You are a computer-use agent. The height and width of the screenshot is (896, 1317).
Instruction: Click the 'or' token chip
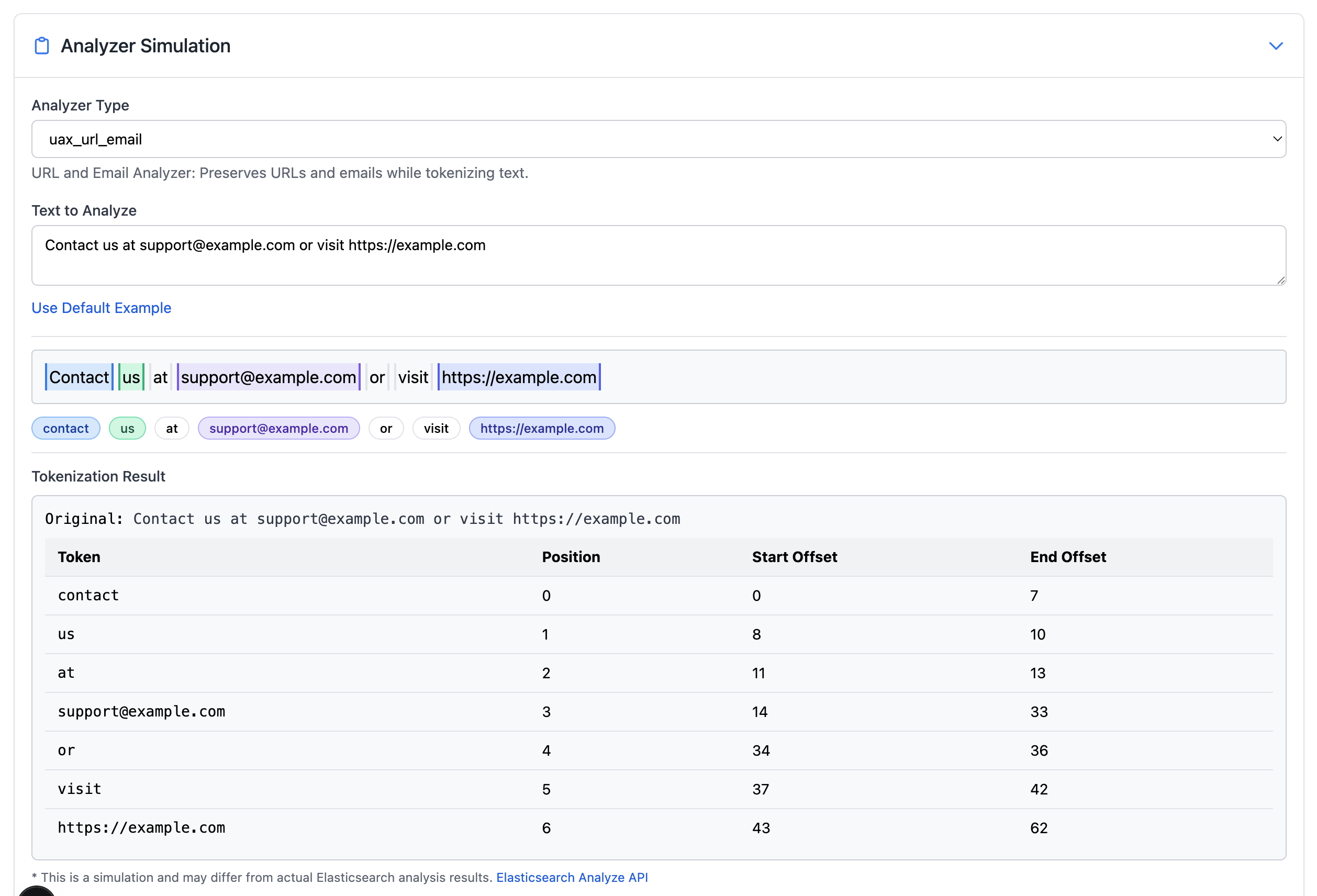click(x=385, y=429)
